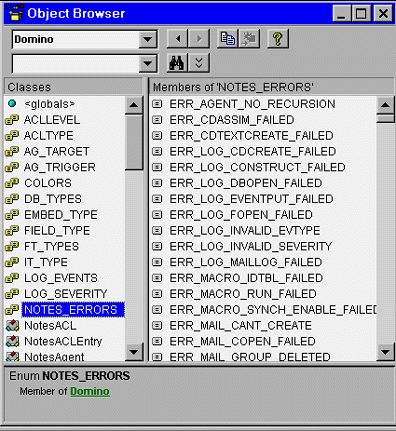Screen dimensions: 396x431
Task: Select highlighted NOTES_ERRORS enum
Action: pos(73,310)
